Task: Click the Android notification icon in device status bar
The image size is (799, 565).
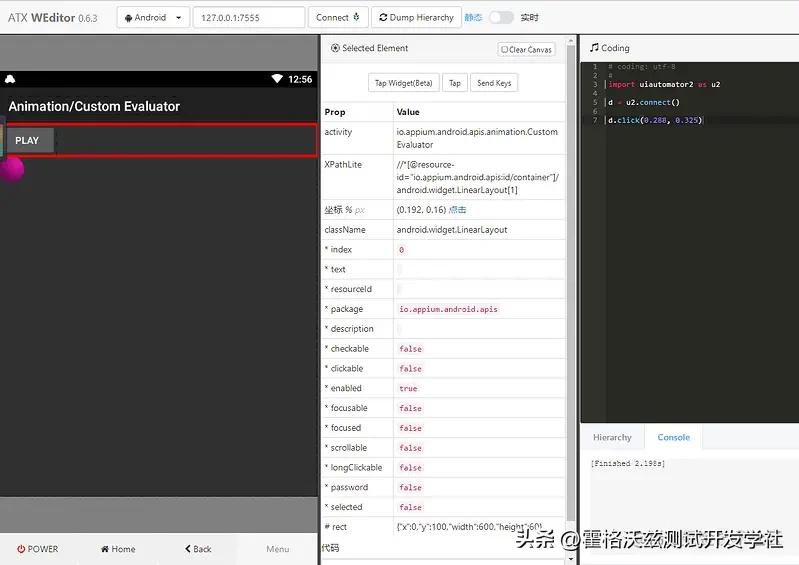Action: [x=10, y=78]
